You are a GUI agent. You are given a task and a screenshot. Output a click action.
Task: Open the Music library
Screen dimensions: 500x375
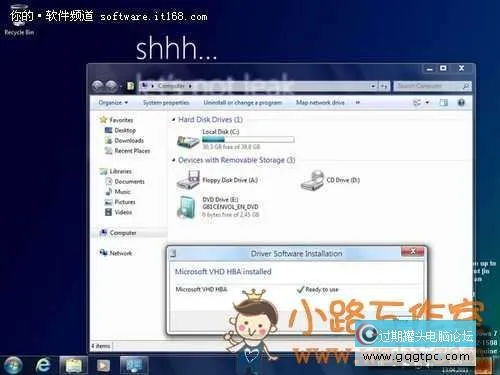[118, 192]
